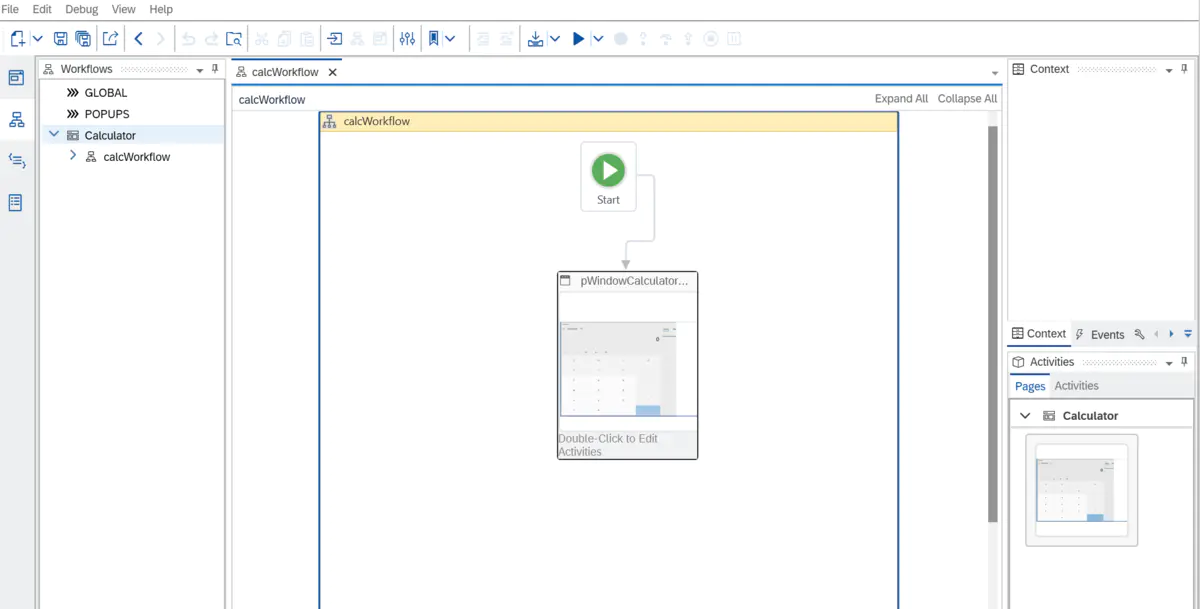Open the Edit menu

point(42,9)
